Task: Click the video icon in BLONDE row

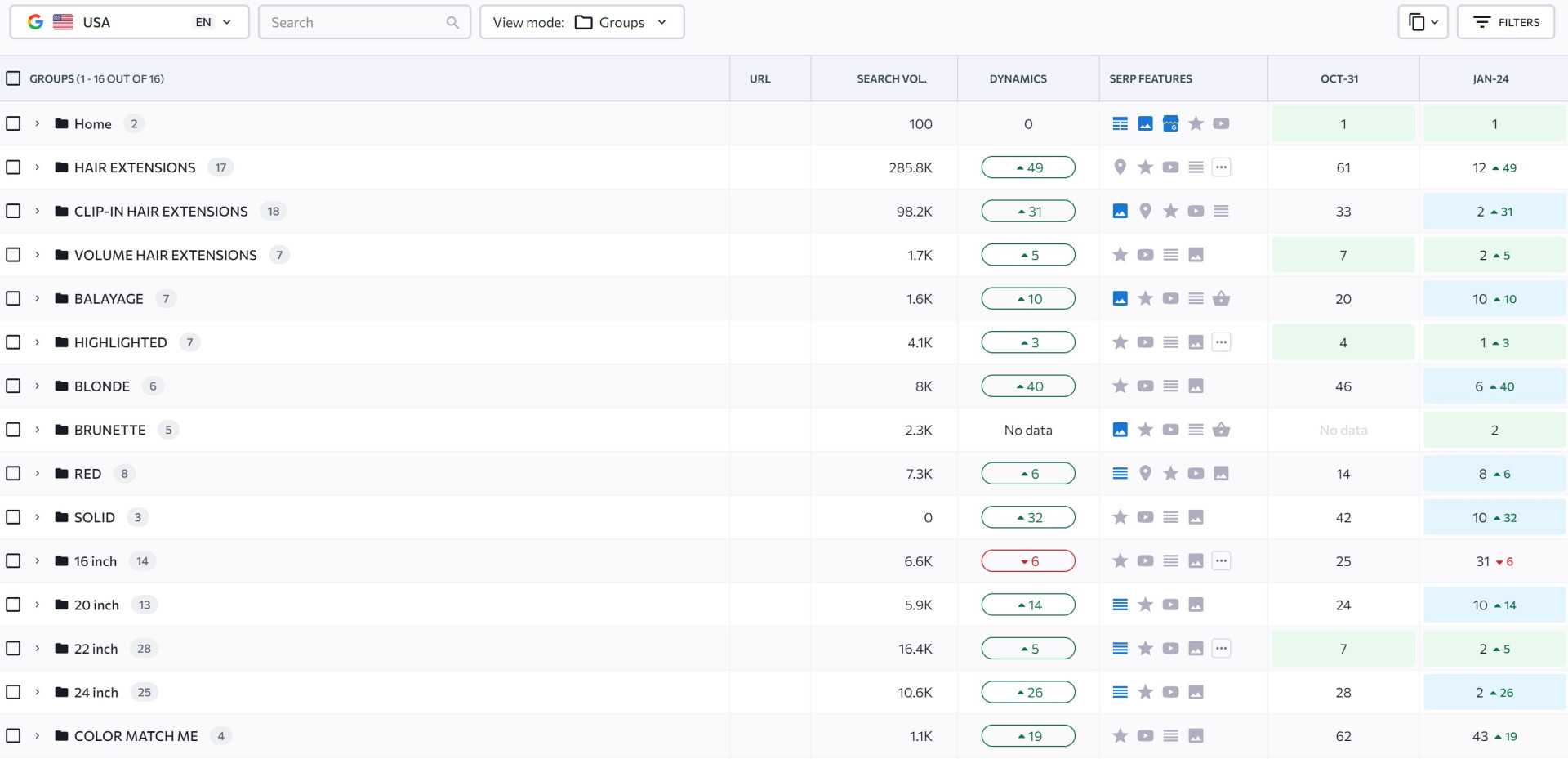Action: pos(1145,386)
